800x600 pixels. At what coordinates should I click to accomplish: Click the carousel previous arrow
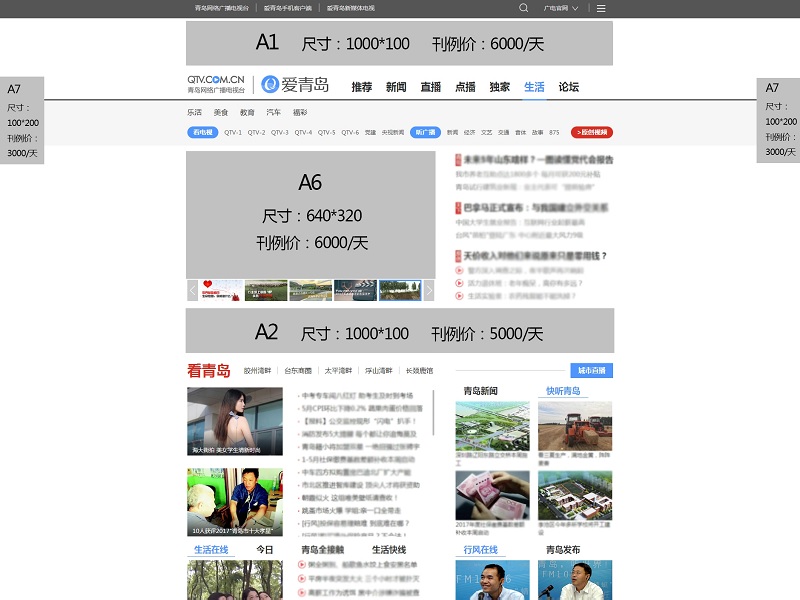pos(192,290)
